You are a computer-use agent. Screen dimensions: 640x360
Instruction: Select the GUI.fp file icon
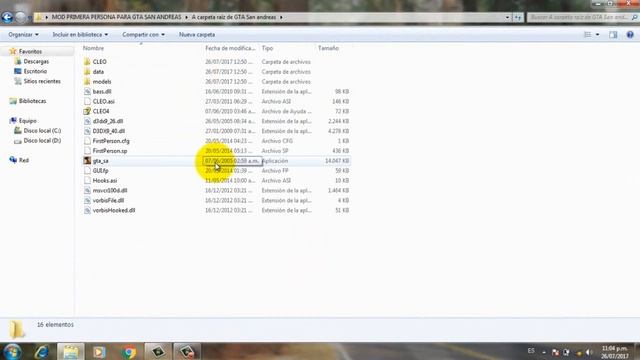pos(87,171)
